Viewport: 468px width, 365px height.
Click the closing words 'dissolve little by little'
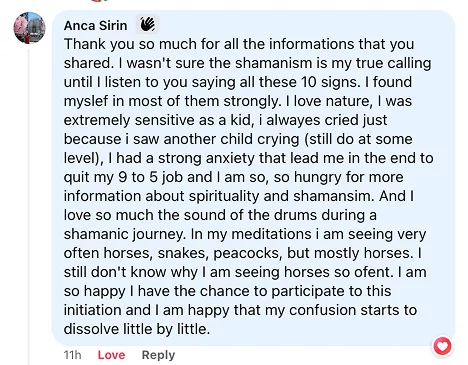coord(137,329)
